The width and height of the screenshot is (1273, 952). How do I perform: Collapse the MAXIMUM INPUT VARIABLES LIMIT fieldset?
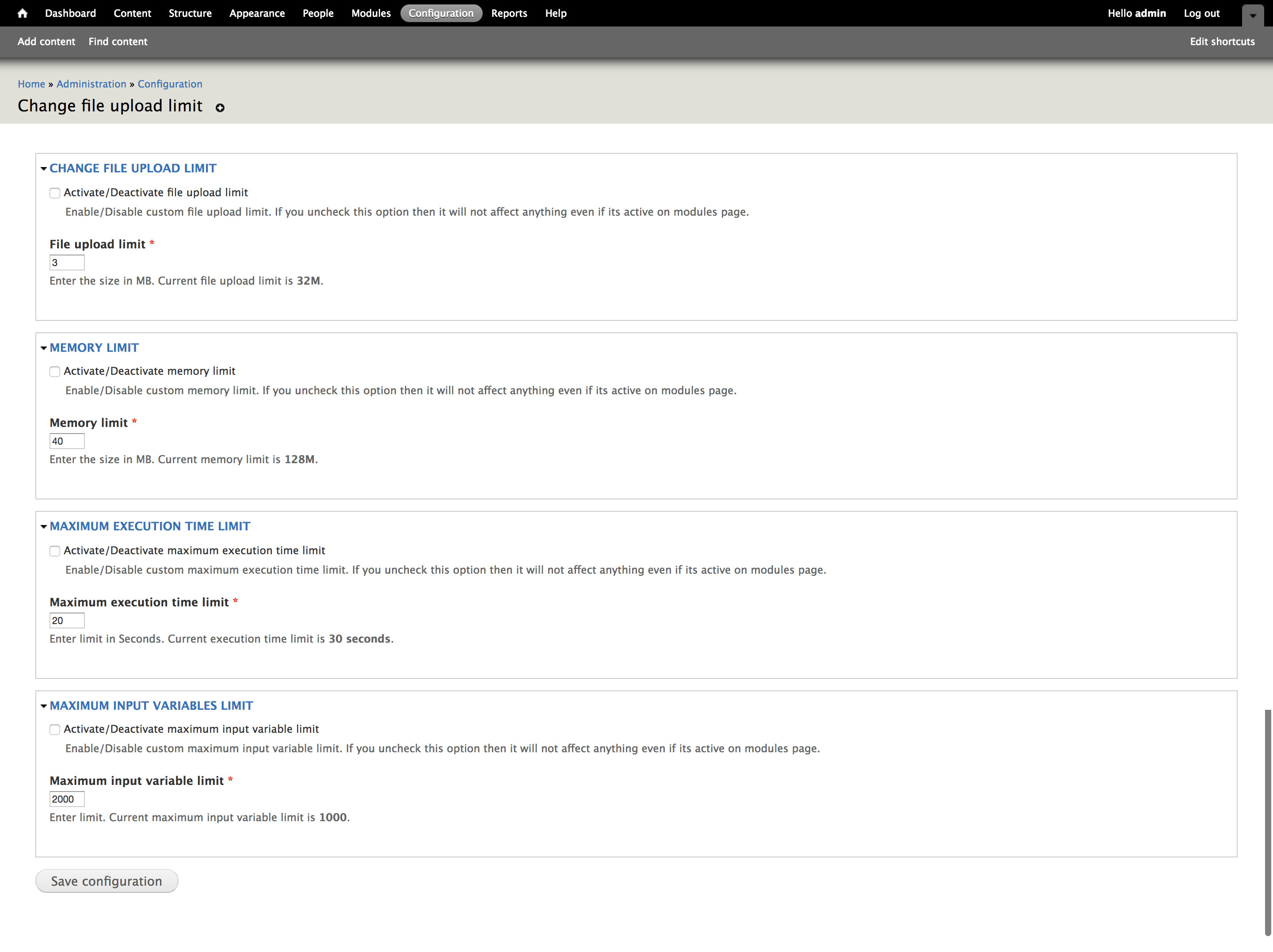point(151,705)
